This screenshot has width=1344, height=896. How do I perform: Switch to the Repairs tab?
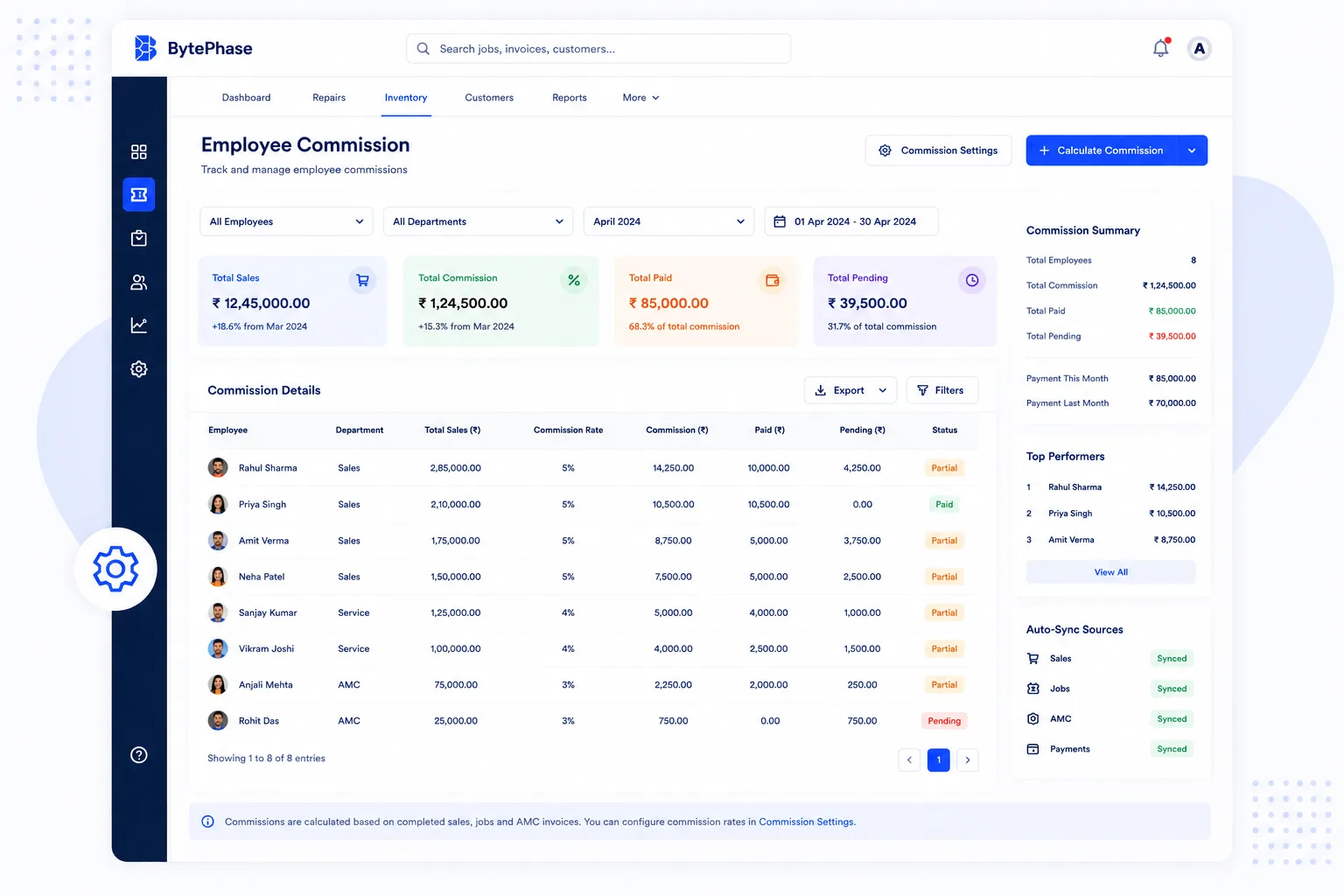point(329,98)
